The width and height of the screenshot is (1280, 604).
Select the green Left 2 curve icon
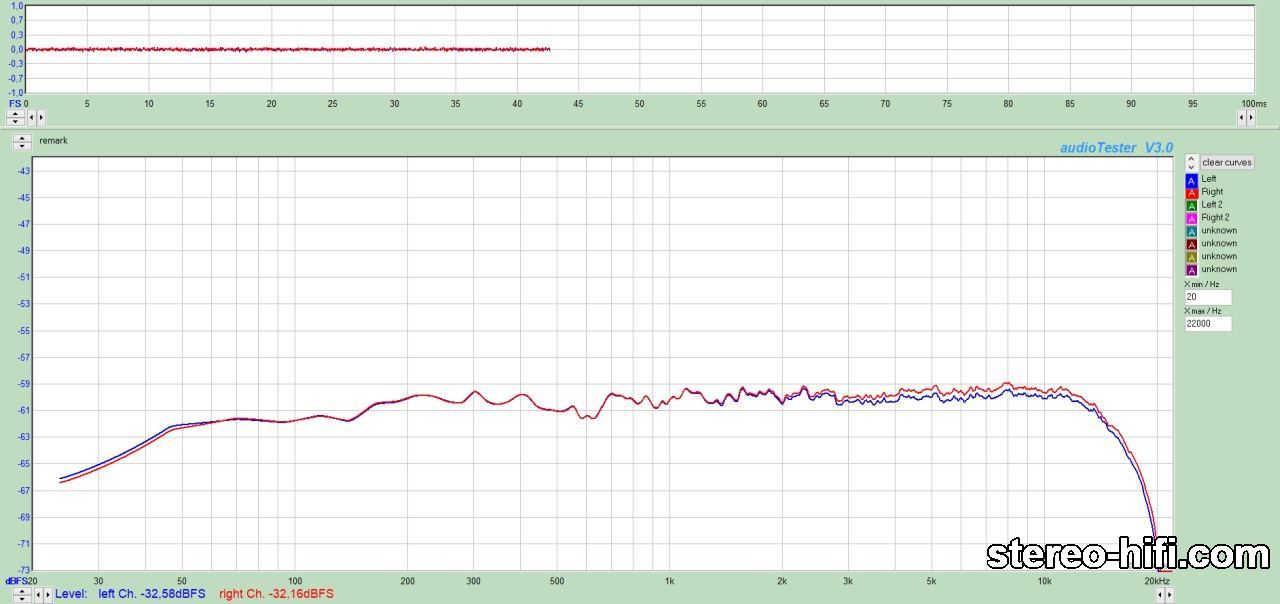1191,205
